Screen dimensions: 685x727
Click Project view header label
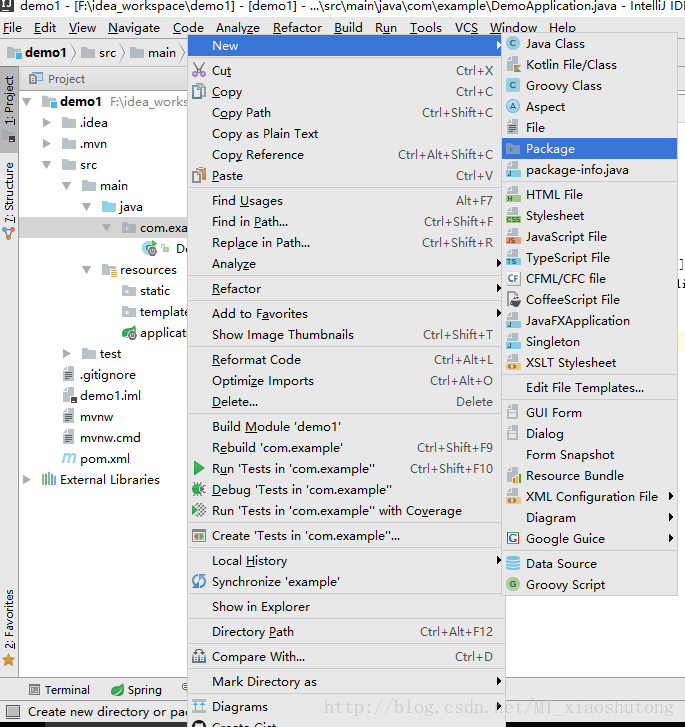tap(66, 79)
